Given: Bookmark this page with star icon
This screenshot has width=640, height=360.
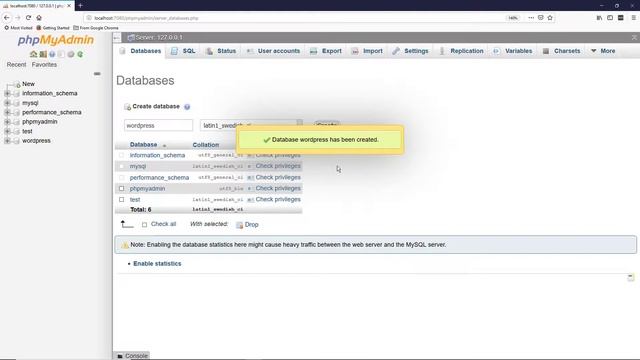Looking at the screenshot, I should [550, 18].
